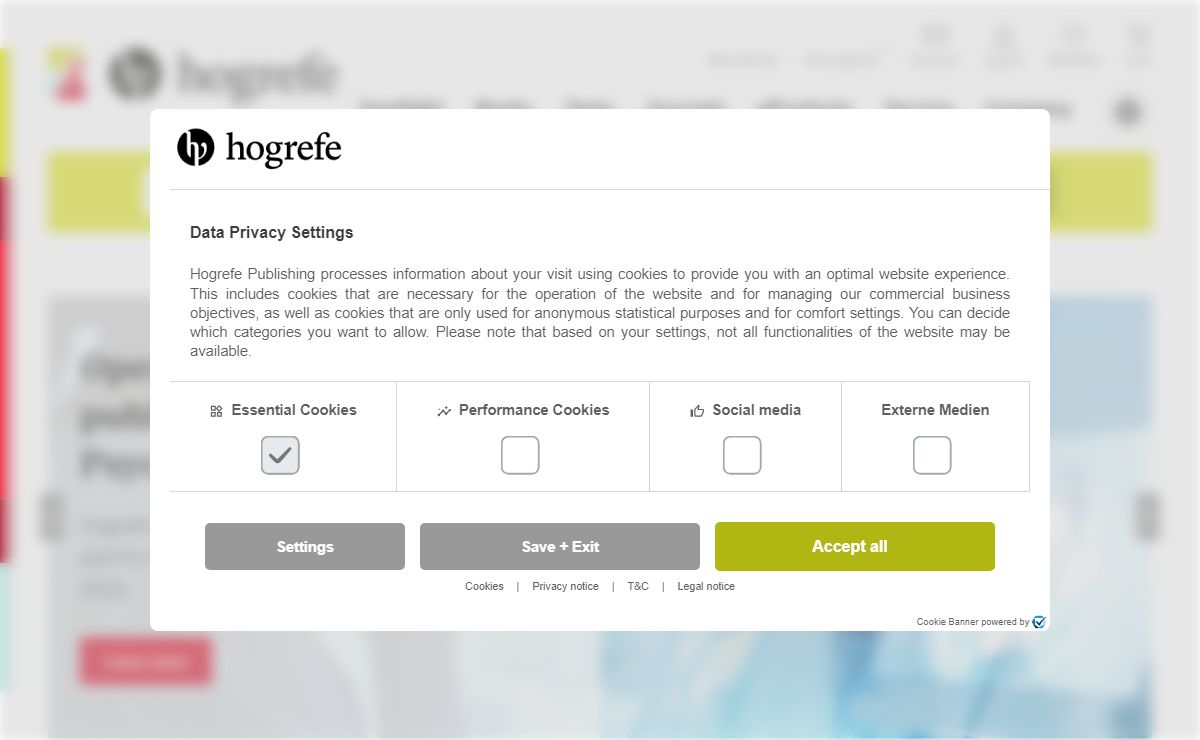Enable the Performance Cookies checkbox
The width and height of the screenshot is (1200, 740).
pyautogui.click(x=520, y=455)
